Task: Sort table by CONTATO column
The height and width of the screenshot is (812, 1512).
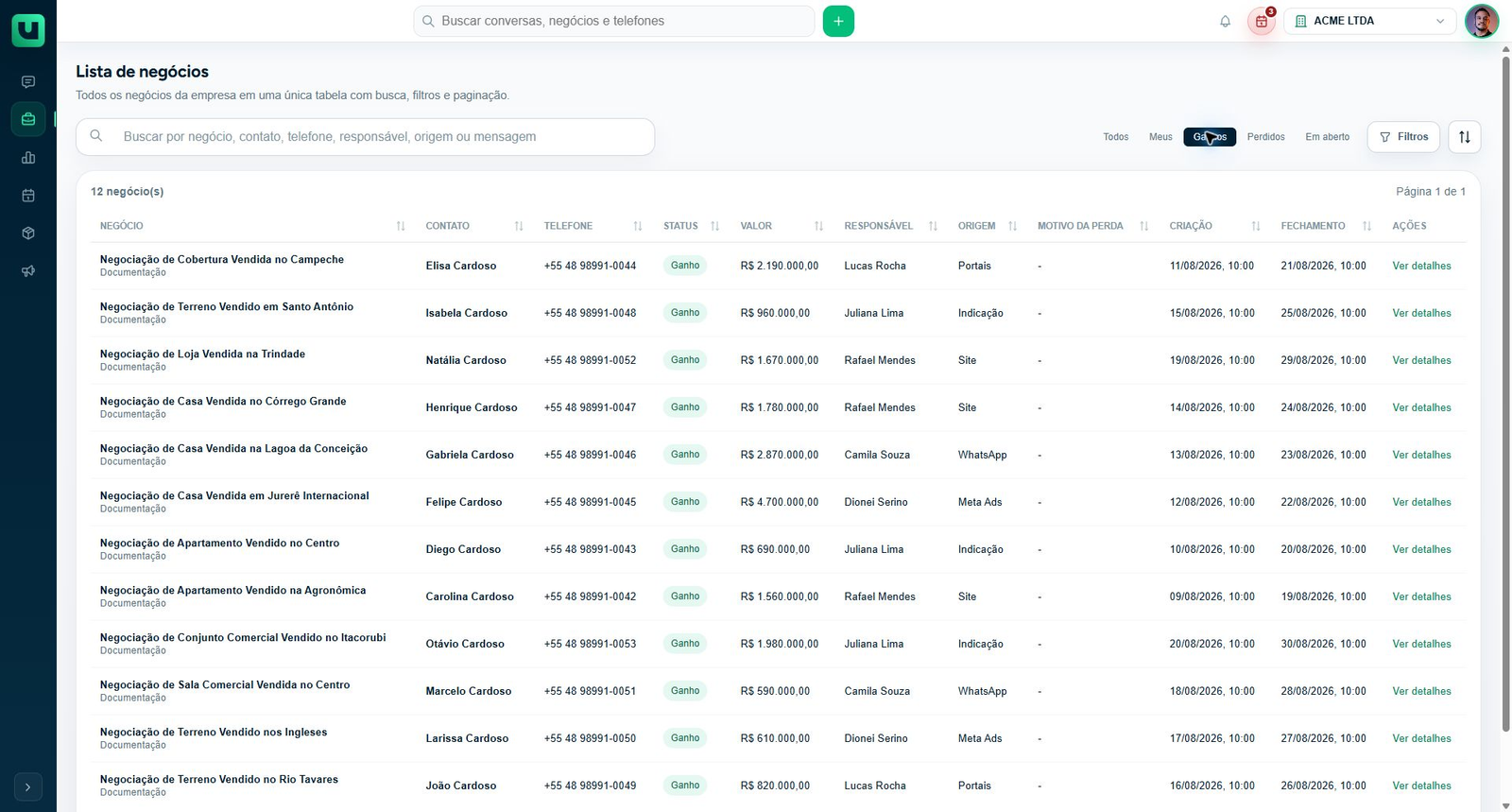Action: (519, 226)
